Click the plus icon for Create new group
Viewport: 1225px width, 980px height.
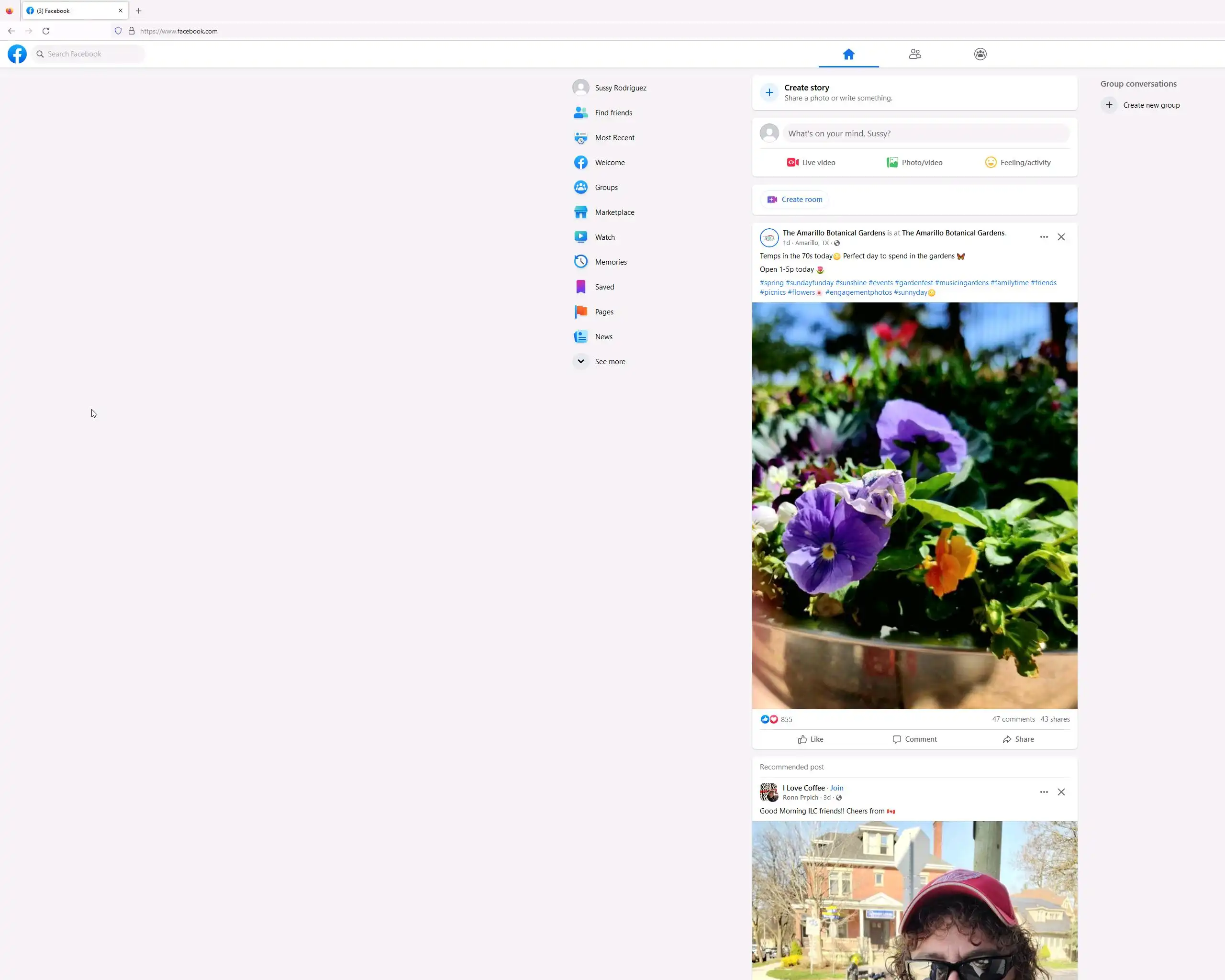coord(1109,105)
